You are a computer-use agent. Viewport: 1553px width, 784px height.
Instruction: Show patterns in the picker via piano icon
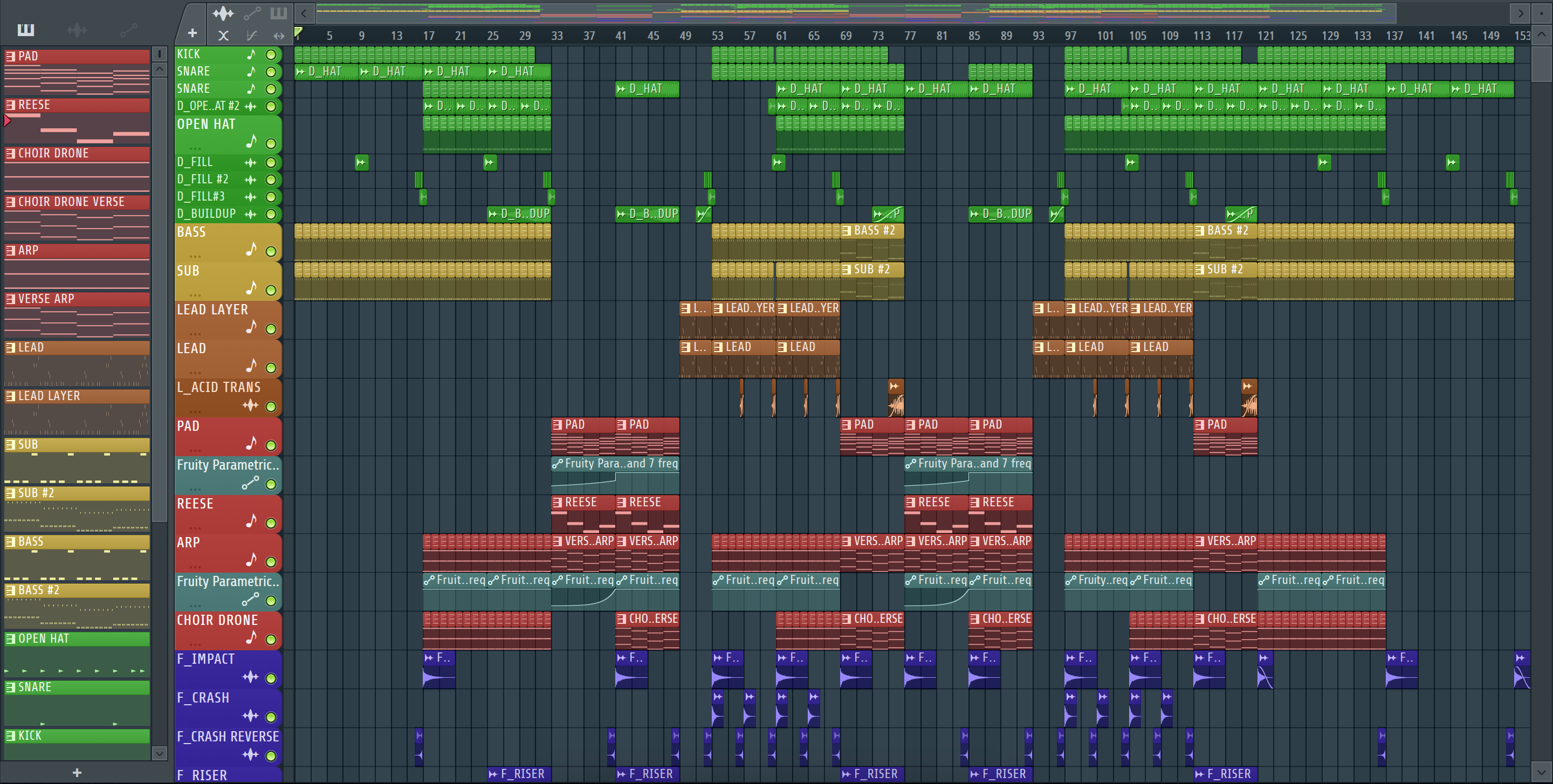coord(26,30)
